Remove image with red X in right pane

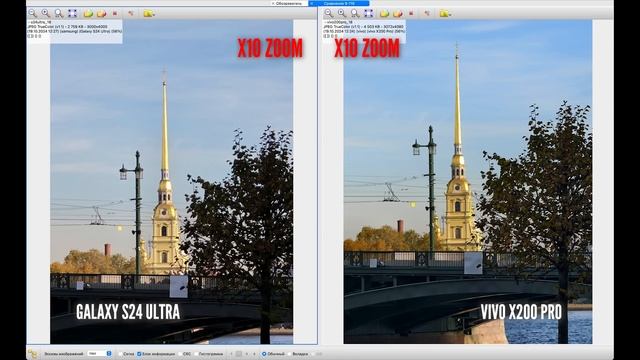411,13
